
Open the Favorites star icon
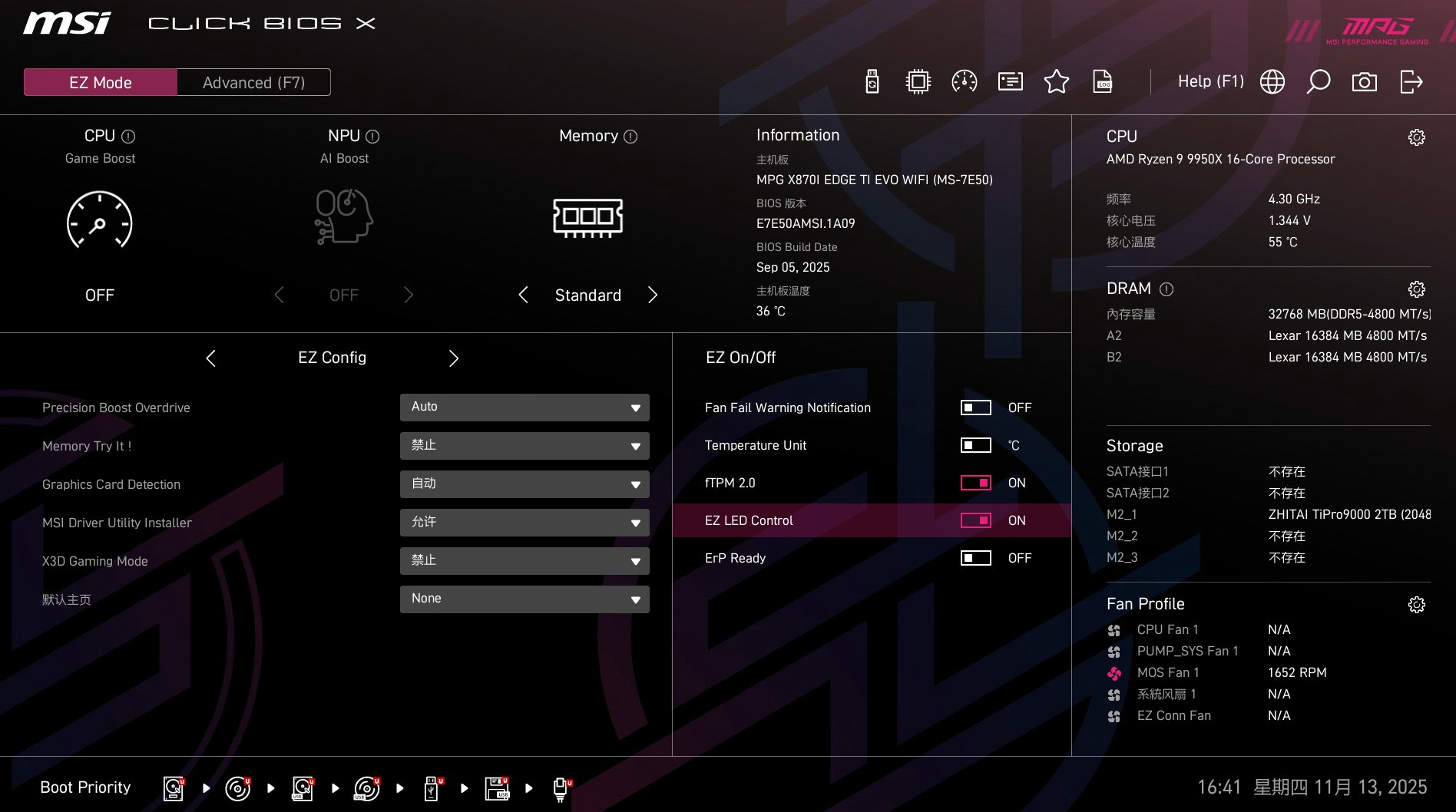pyautogui.click(x=1056, y=81)
